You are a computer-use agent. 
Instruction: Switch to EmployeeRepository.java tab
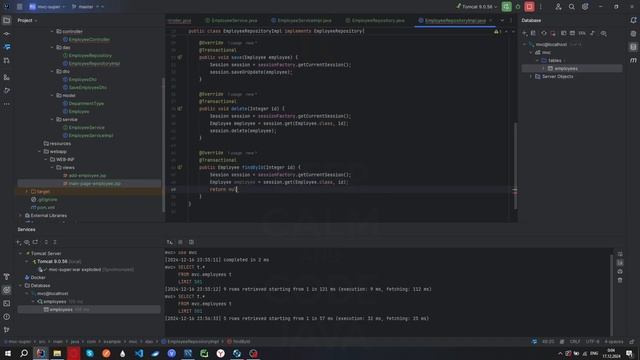(375, 20)
